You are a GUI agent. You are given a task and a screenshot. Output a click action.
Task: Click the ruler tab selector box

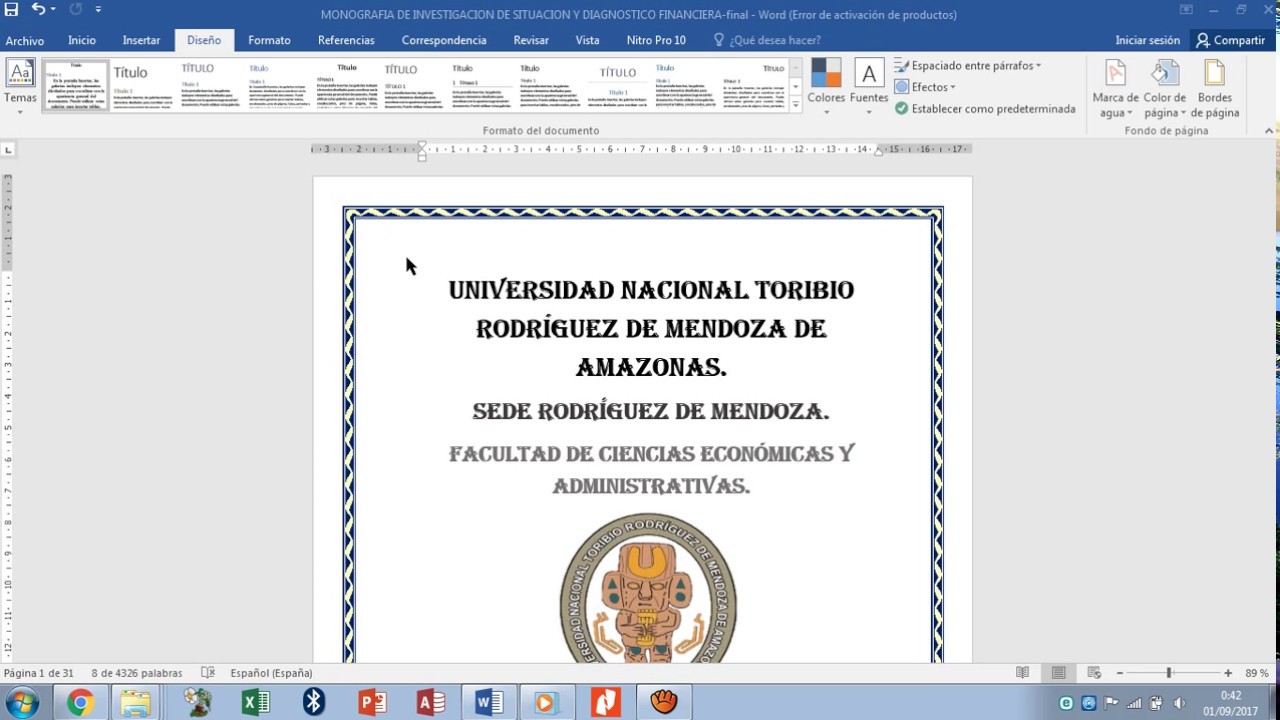(x=8, y=149)
